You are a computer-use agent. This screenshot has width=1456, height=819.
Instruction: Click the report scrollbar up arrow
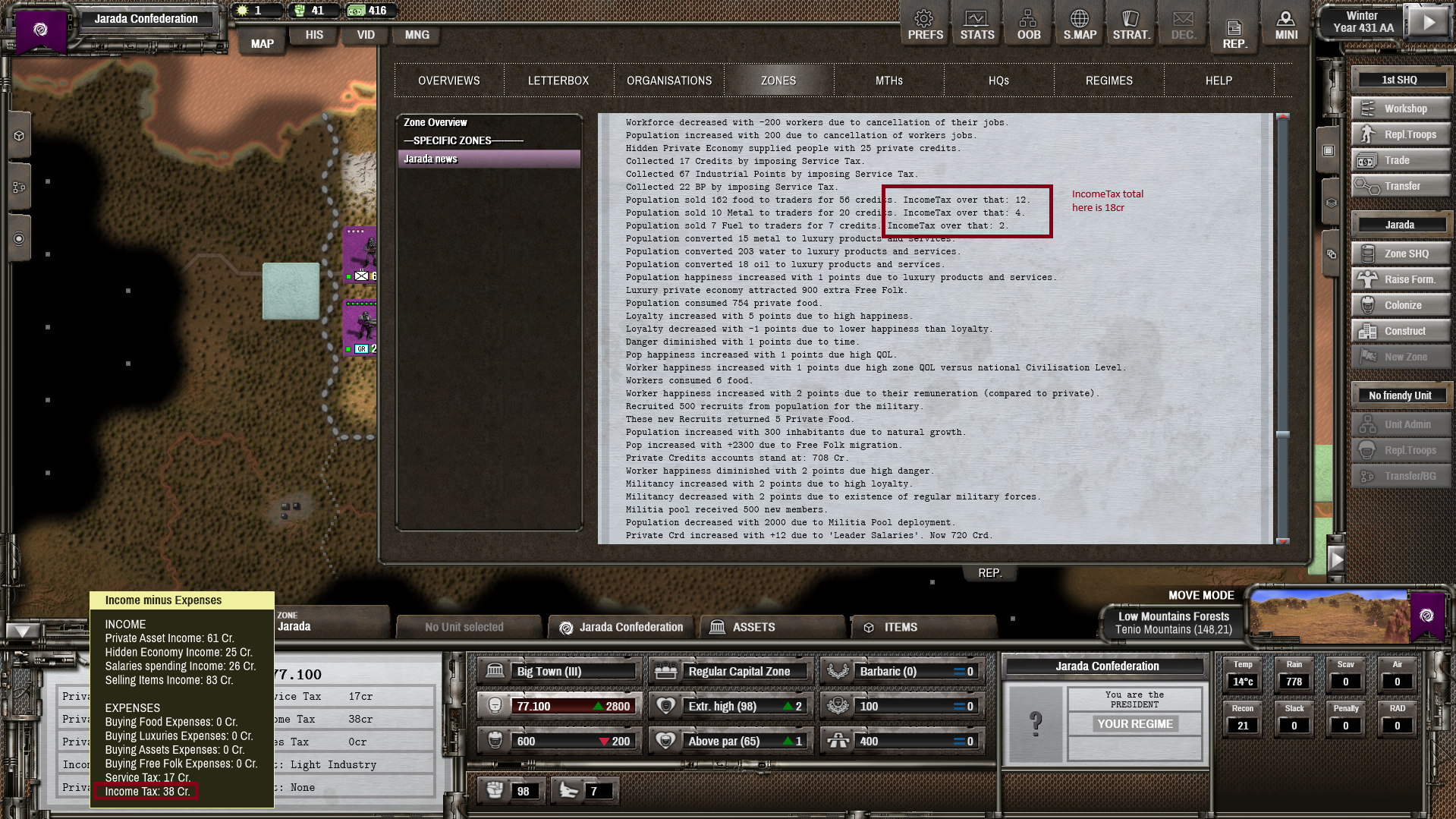pyautogui.click(x=1283, y=118)
